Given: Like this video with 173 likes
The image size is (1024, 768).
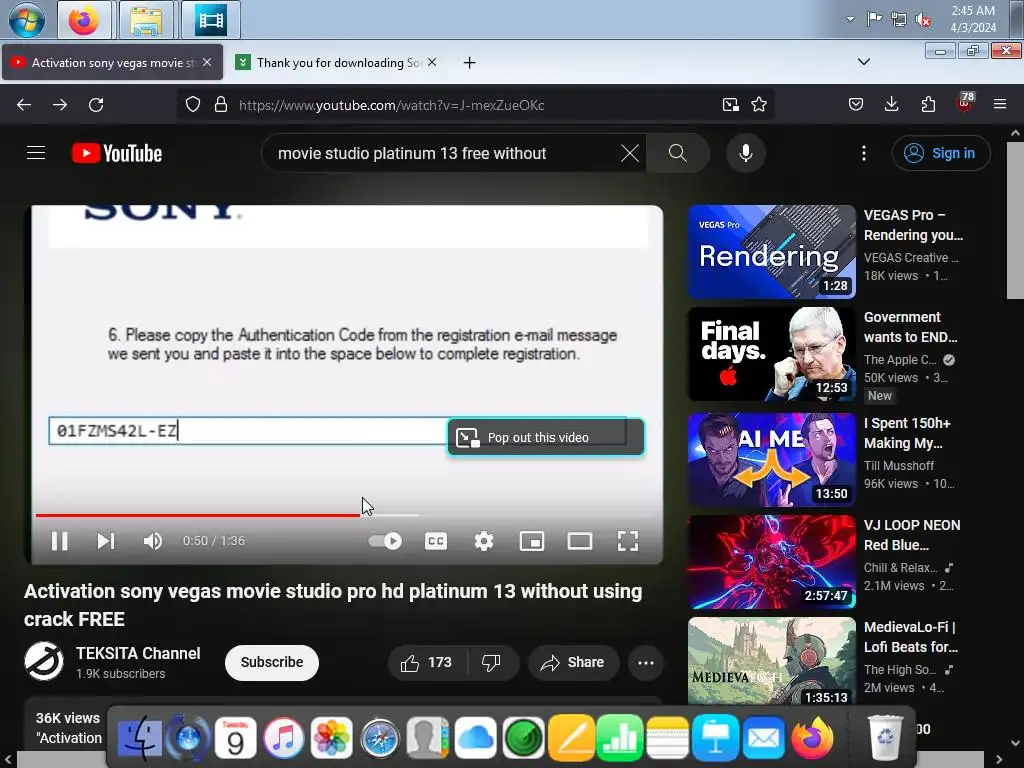Looking at the screenshot, I should pyautogui.click(x=428, y=662).
